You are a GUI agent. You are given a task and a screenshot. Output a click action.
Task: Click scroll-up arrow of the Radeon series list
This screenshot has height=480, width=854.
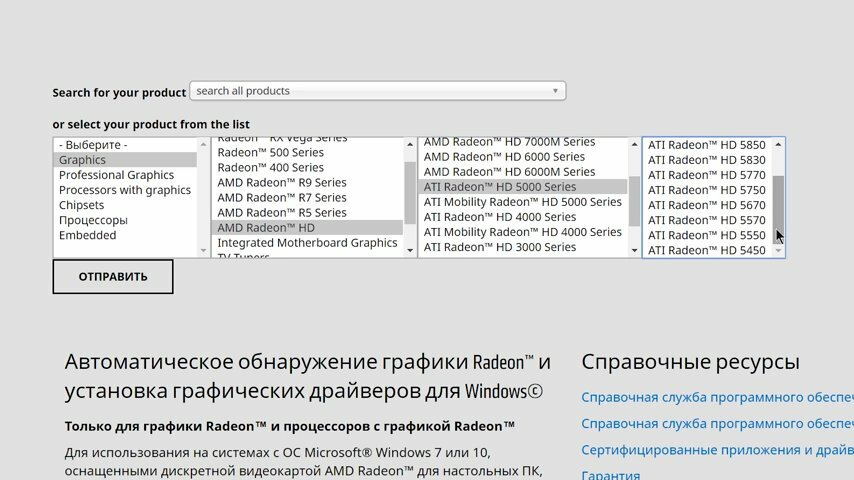click(410, 144)
